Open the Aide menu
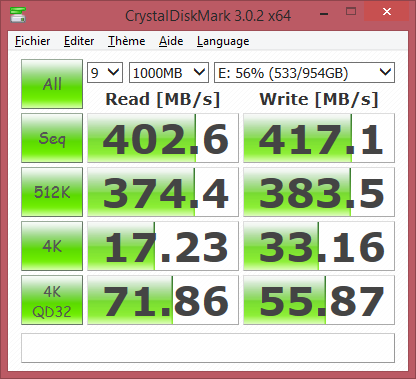The width and height of the screenshot is (416, 379). point(171,41)
